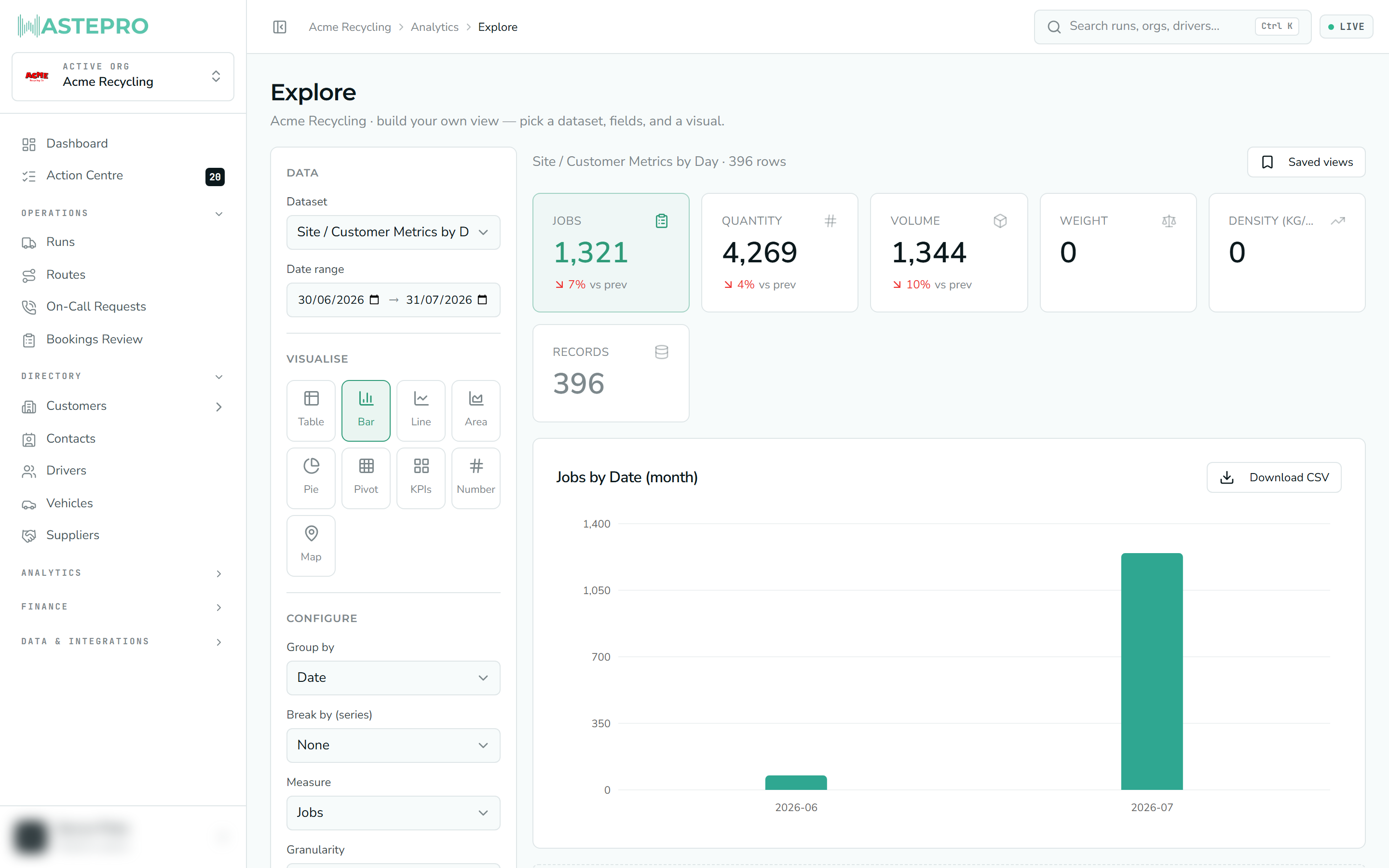Click the start date 30/06/2026 field
This screenshot has height=868, width=1389.
click(330, 299)
